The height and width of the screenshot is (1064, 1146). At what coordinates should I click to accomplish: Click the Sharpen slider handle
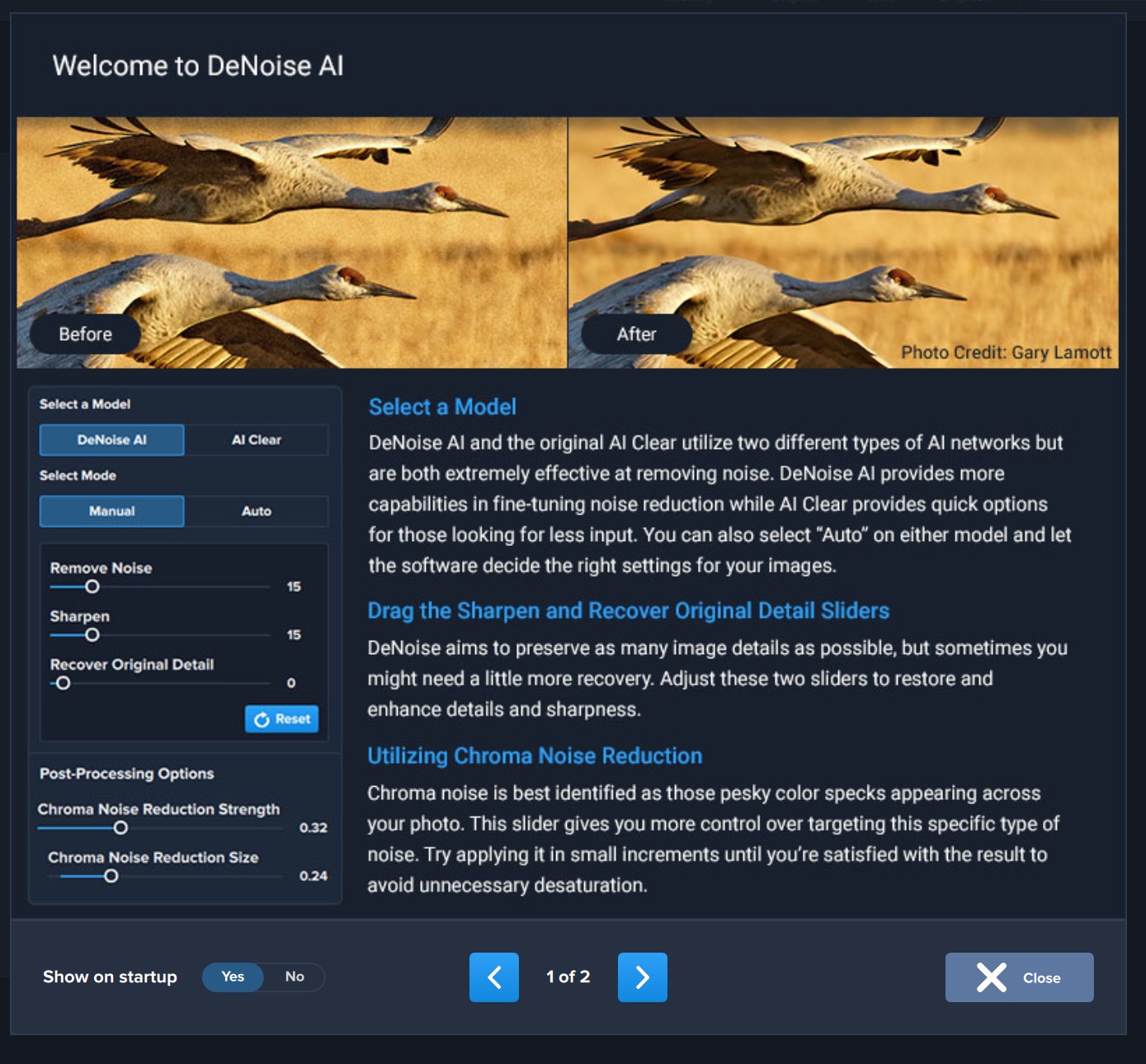92,634
